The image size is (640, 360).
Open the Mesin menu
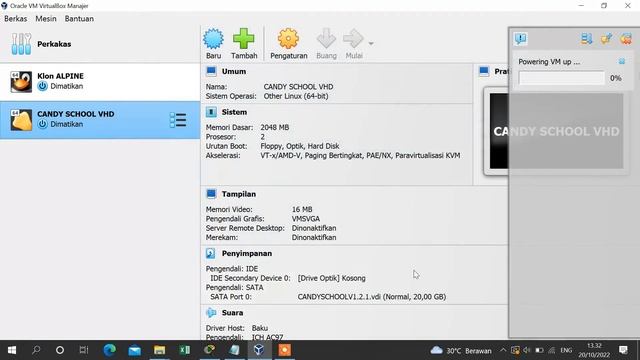(x=46, y=19)
